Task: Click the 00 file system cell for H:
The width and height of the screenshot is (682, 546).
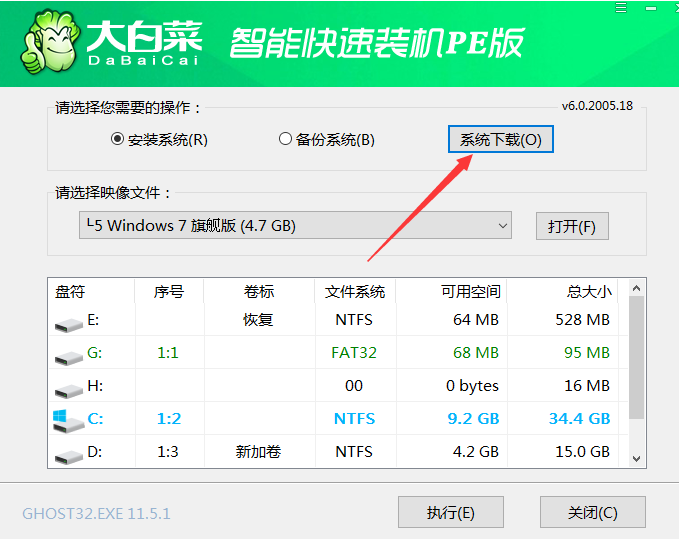Action: (x=354, y=386)
